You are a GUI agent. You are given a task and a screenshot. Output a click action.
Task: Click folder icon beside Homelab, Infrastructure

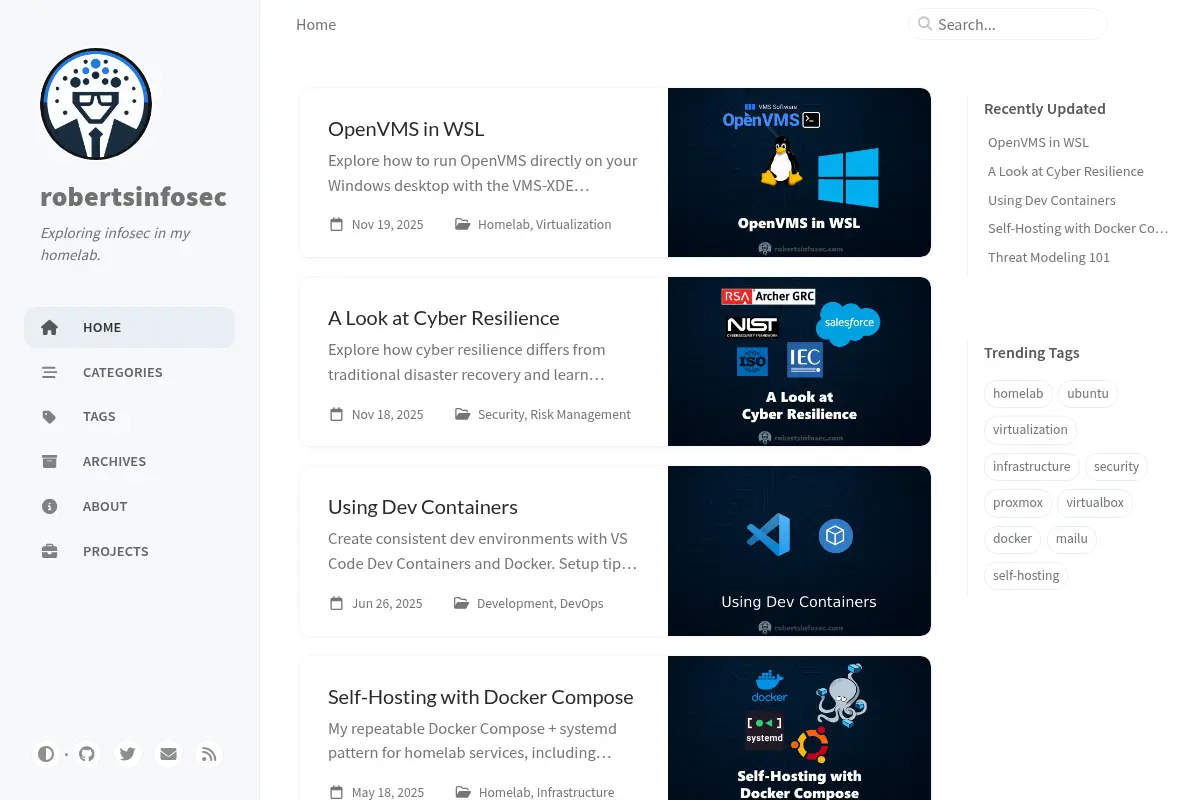tap(463, 792)
